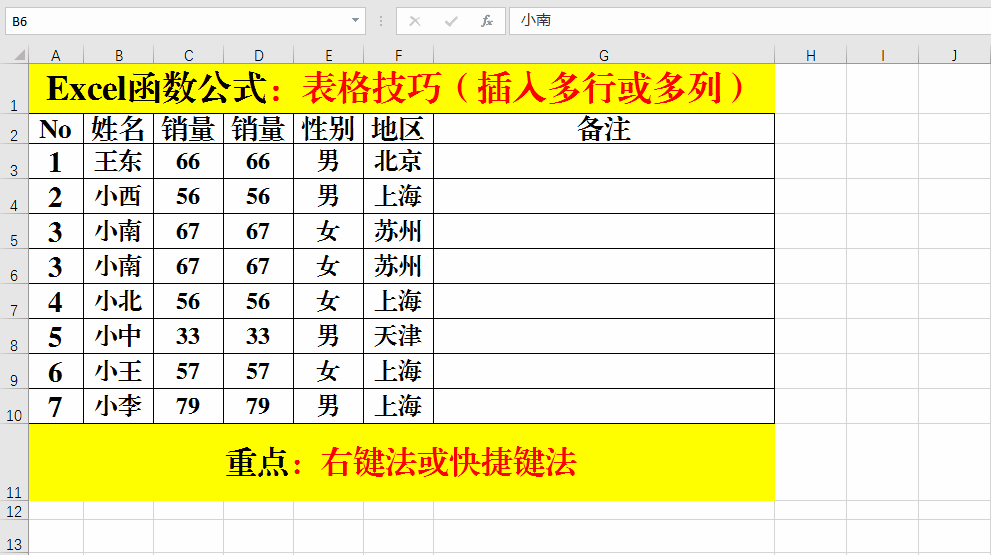The width and height of the screenshot is (991, 555).
Task: Click the cell with name 小王
Action: (x=118, y=371)
